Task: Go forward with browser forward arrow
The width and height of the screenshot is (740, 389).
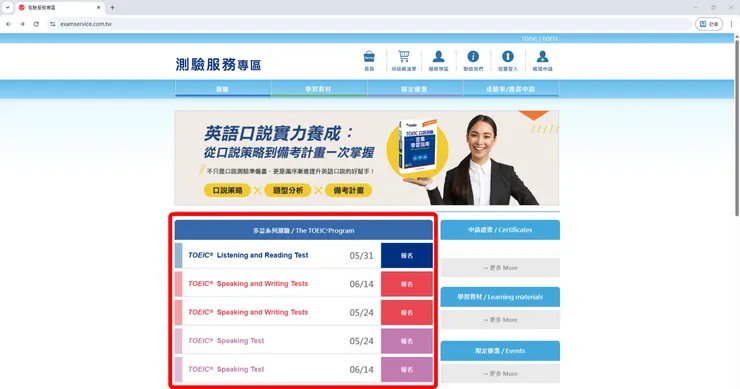Action: tap(22, 24)
